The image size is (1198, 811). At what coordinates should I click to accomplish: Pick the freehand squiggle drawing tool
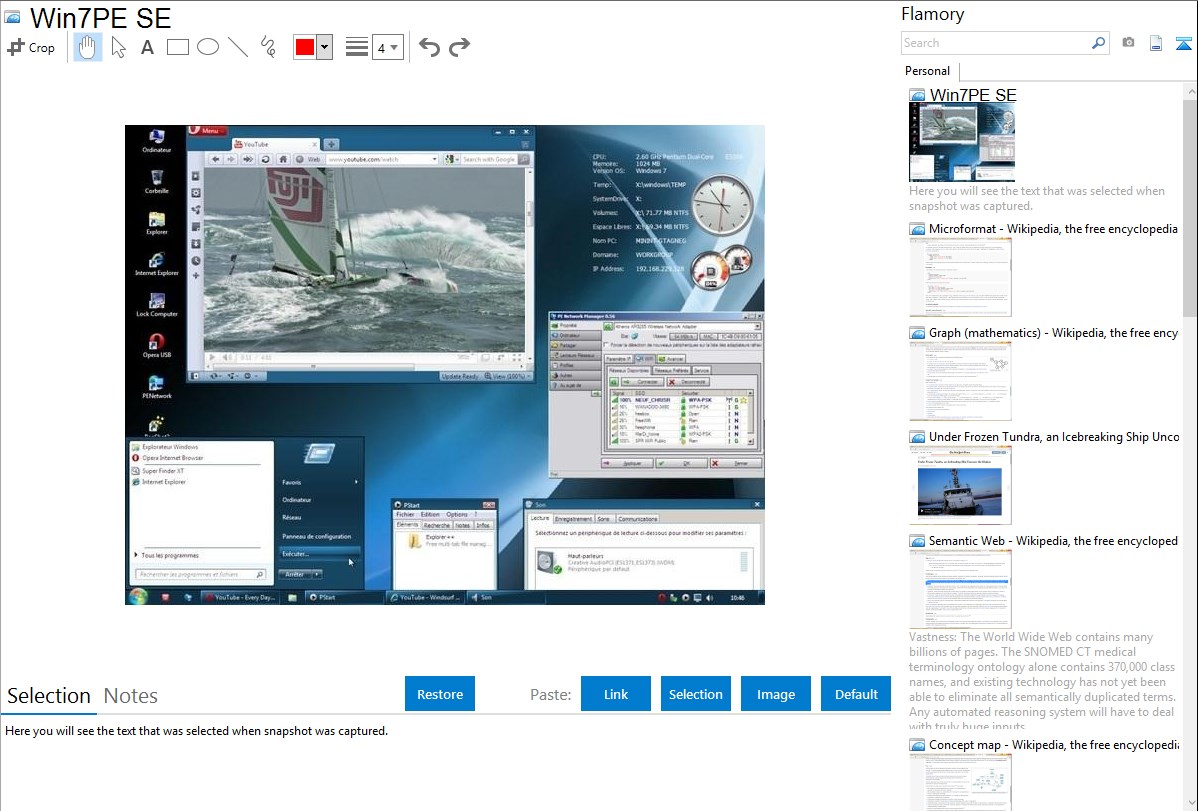click(x=268, y=47)
